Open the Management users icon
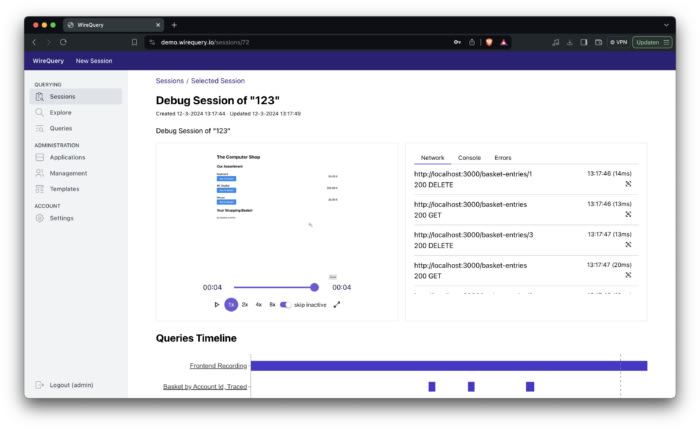700x430 pixels. coord(40,173)
